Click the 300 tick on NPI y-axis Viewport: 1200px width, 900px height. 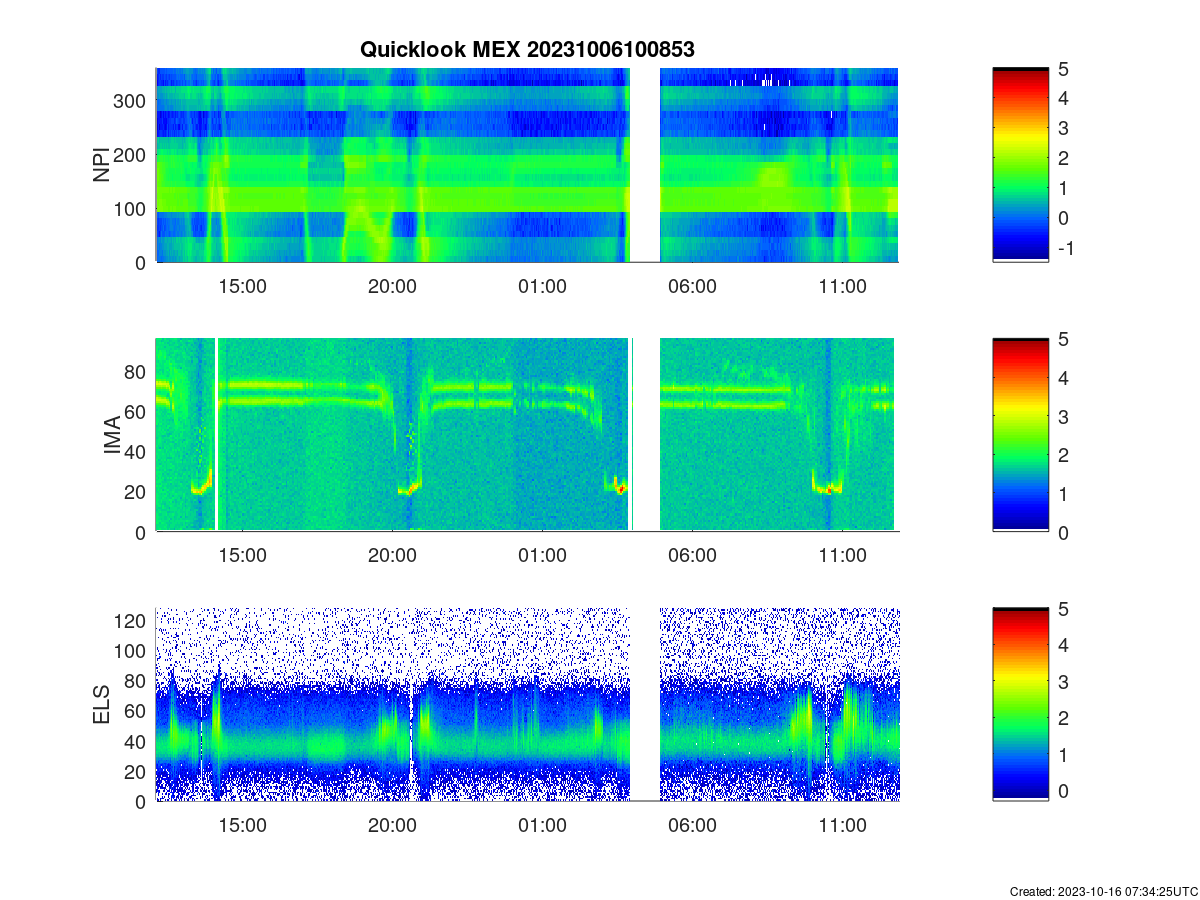(x=131, y=100)
